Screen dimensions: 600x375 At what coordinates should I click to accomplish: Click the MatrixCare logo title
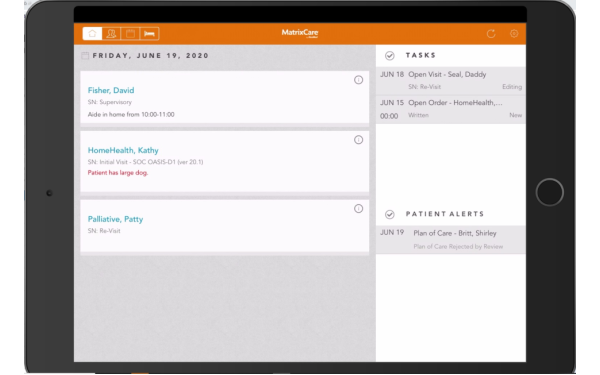pos(300,33)
